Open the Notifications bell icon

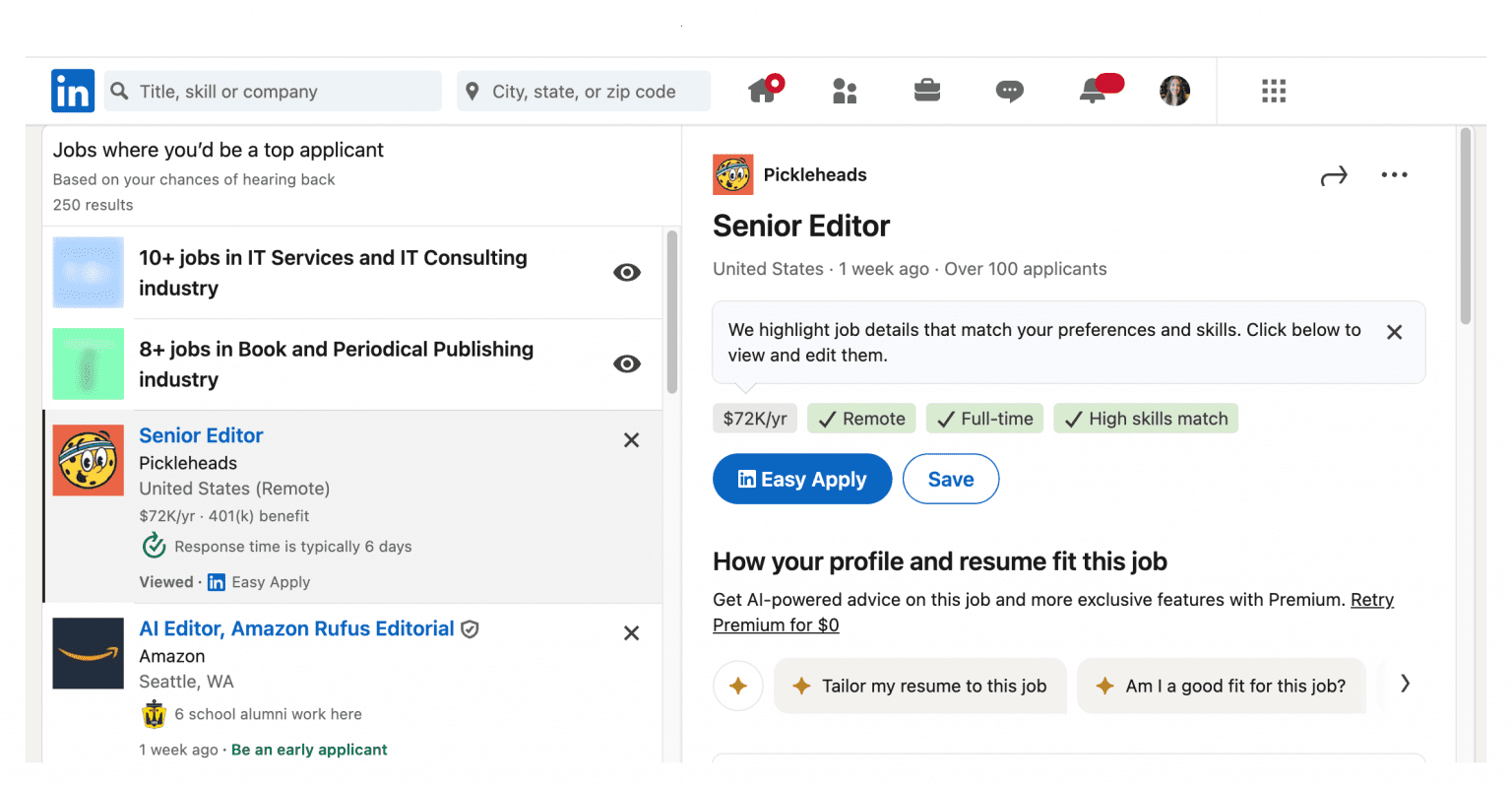1093,91
